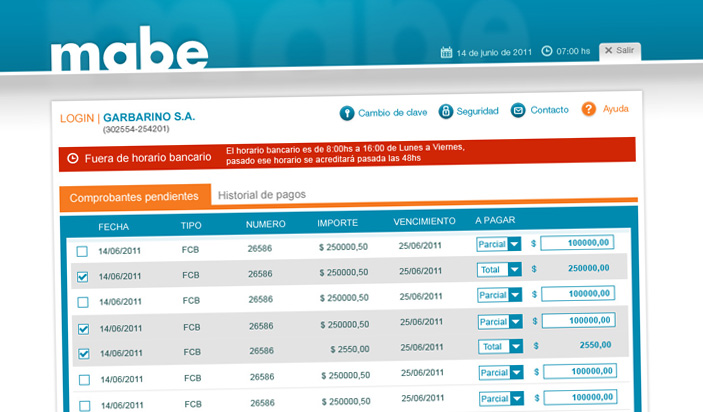Click the calendar icon beside the date
This screenshot has height=412, width=703.
point(446,52)
